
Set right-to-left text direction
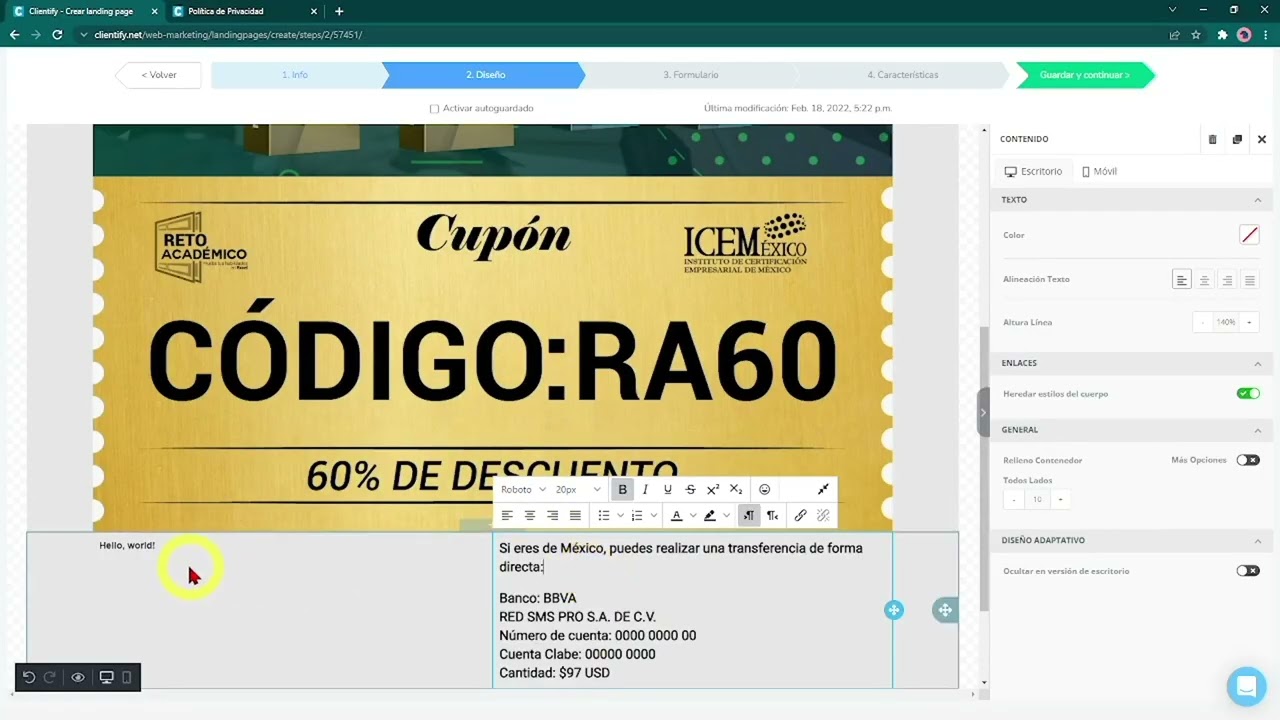click(x=772, y=516)
